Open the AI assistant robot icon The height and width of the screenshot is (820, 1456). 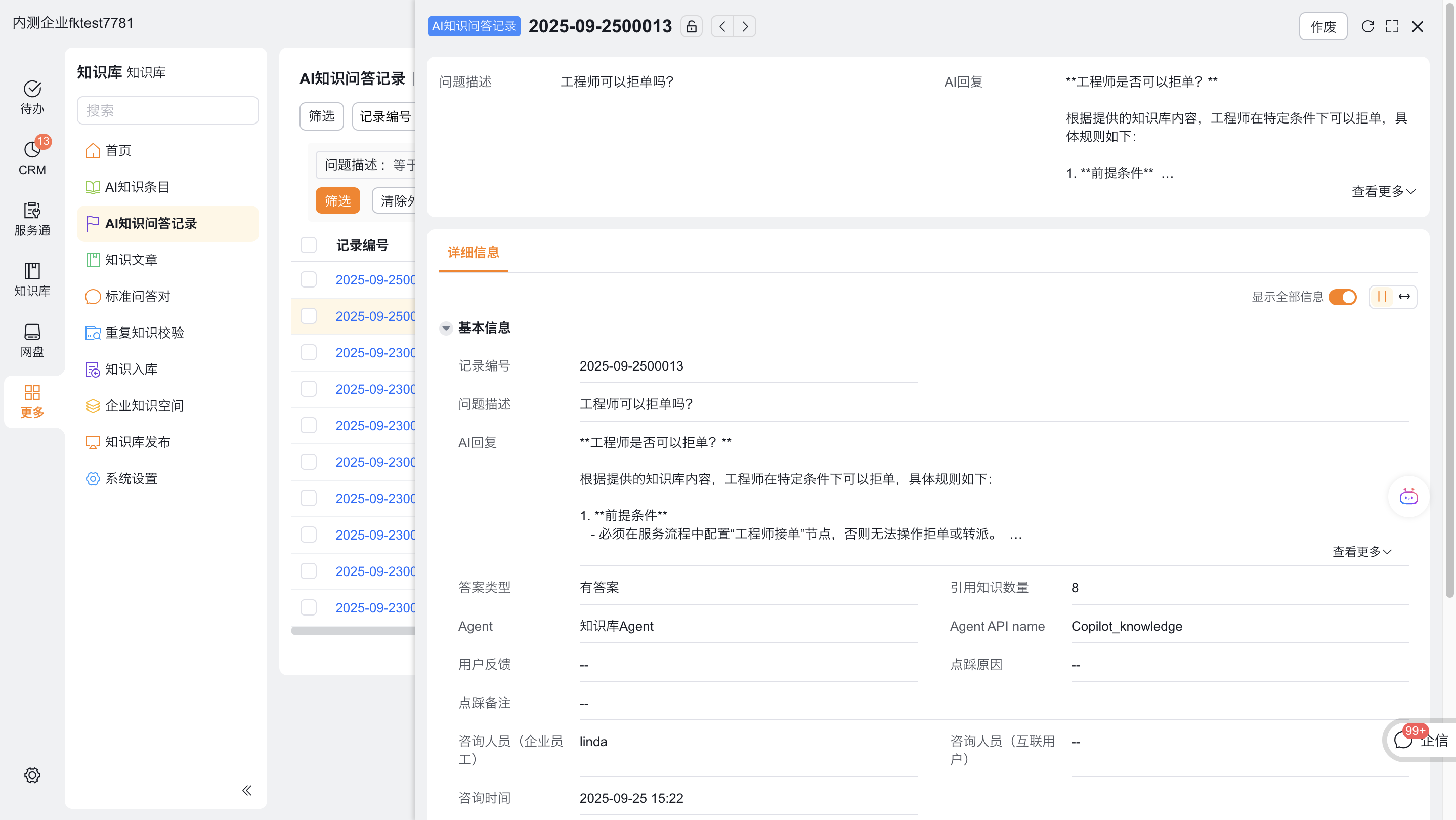click(1408, 497)
